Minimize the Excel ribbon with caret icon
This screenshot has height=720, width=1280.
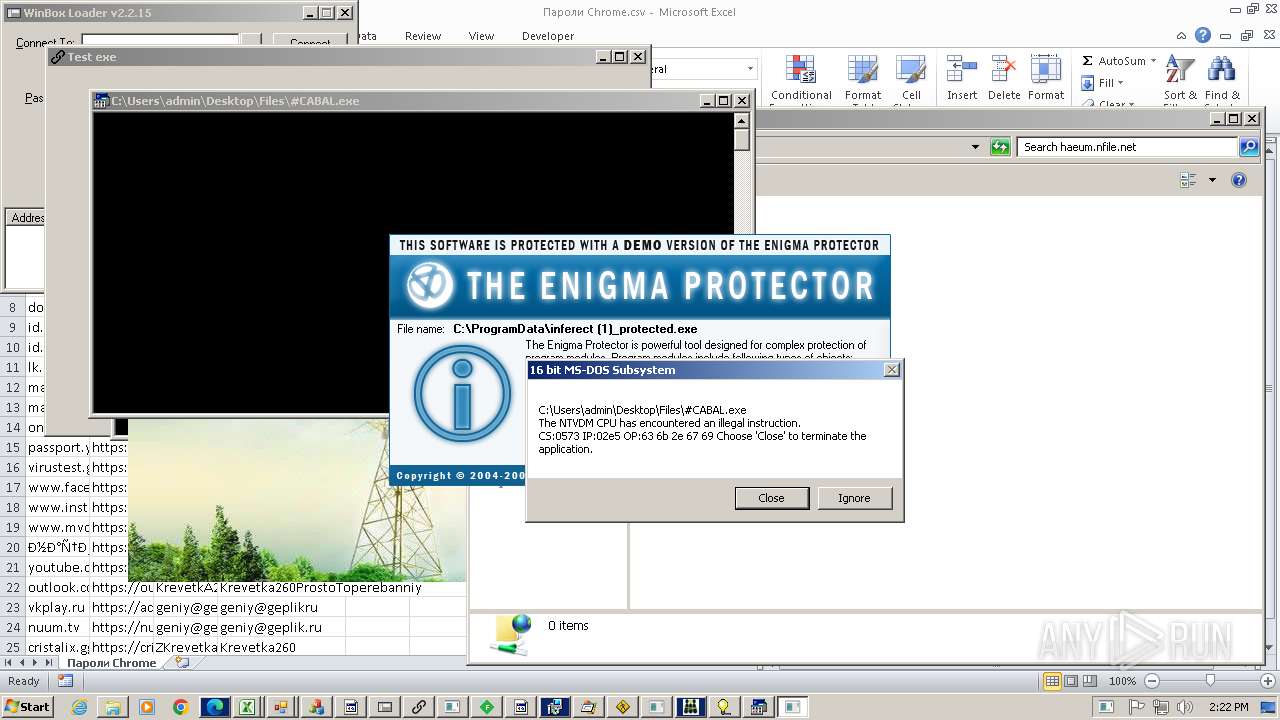tap(1183, 35)
